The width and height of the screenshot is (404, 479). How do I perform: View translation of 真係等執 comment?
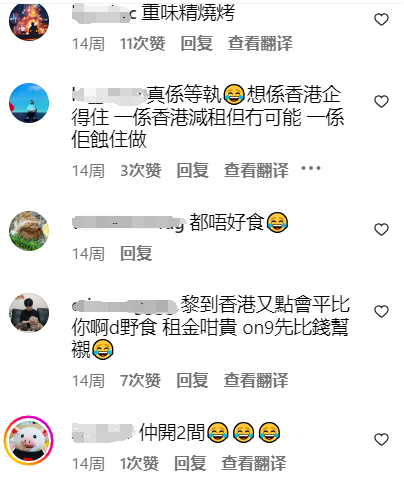tap(256, 171)
